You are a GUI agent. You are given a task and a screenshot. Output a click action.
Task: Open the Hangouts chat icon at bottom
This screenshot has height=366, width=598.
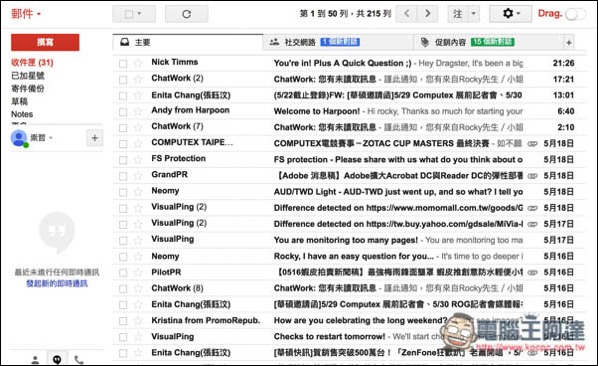click(57, 359)
